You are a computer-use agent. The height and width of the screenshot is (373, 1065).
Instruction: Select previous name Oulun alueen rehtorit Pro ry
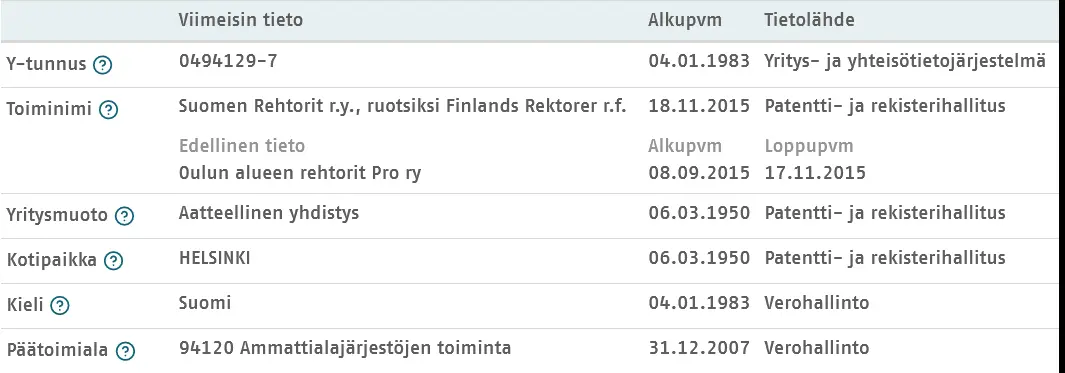click(300, 173)
